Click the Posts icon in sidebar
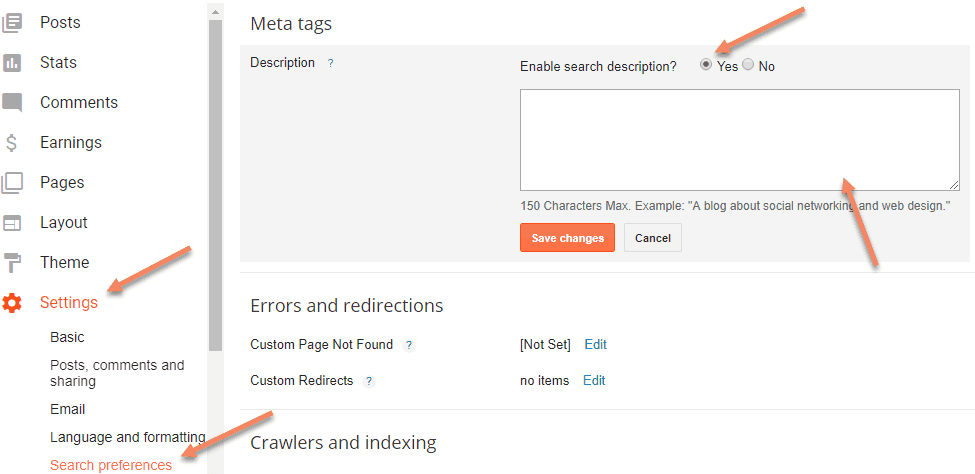The height and width of the screenshot is (474, 975). coord(12,23)
